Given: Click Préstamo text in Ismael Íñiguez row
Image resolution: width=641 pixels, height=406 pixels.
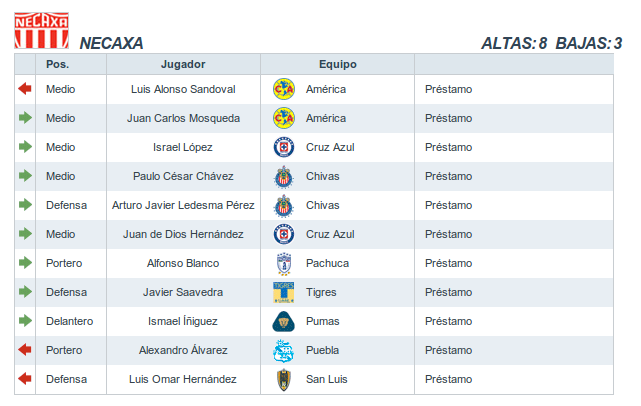Looking at the screenshot, I should pyautogui.click(x=448, y=321).
